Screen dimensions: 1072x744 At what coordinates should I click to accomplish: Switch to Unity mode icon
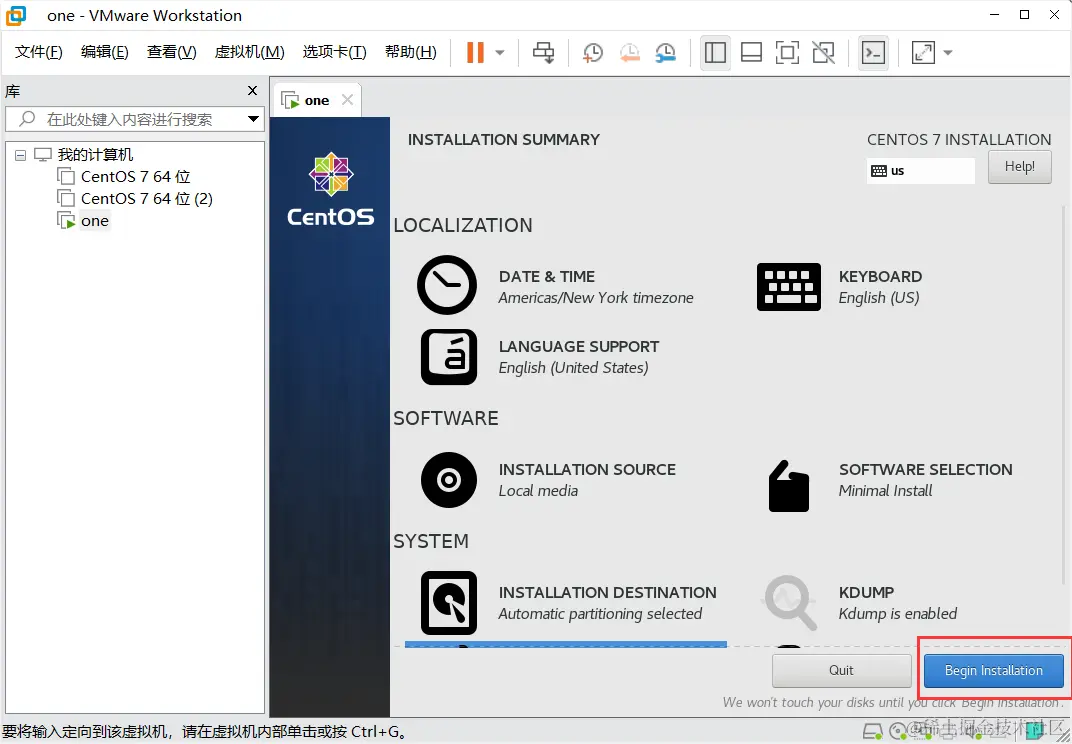click(x=823, y=53)
